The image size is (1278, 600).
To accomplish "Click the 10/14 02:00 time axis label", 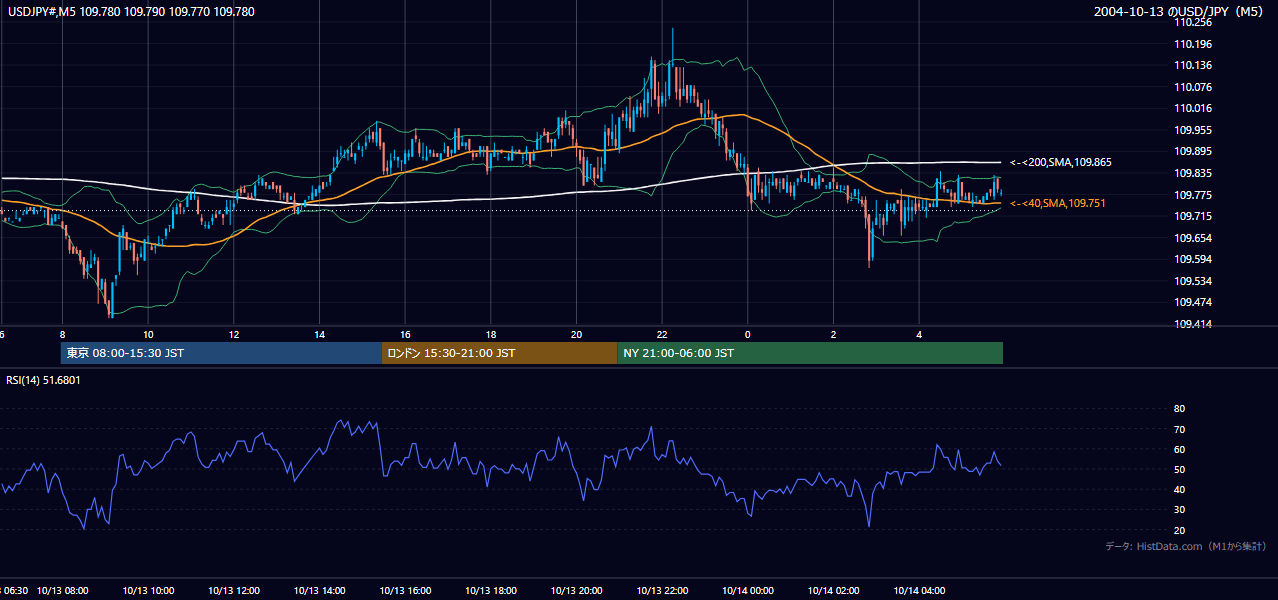I will (x=834, y=590).
